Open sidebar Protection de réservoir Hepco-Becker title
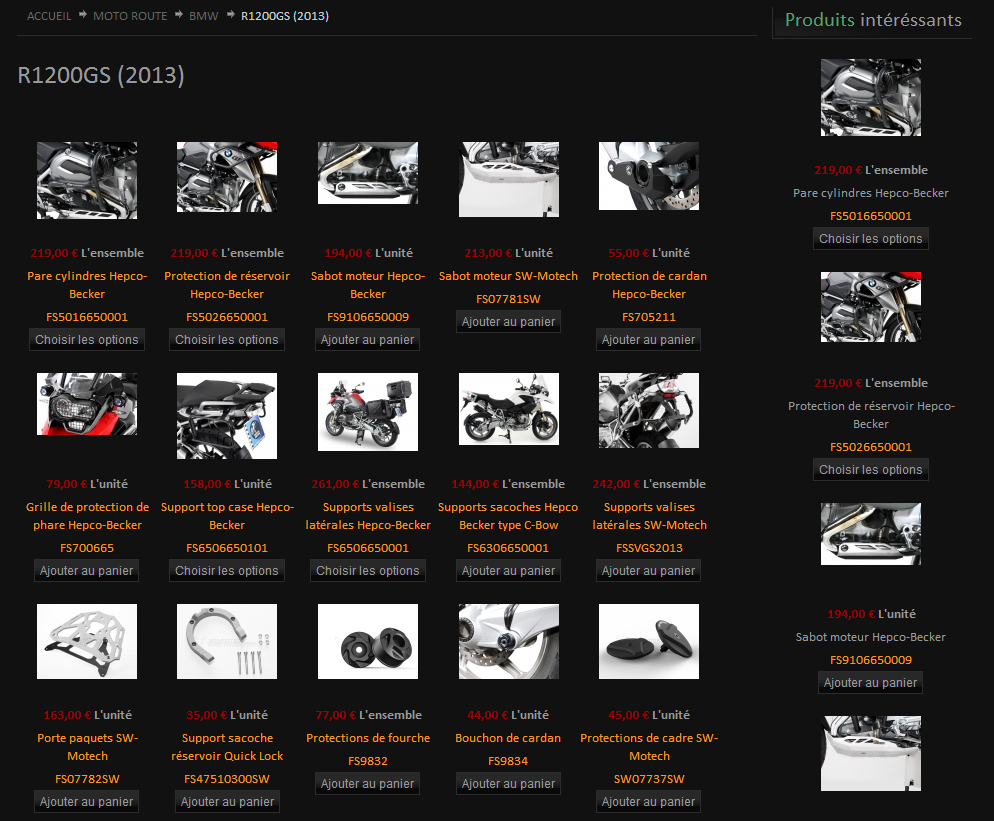This screenshot has width=994, height=821. 871,415
